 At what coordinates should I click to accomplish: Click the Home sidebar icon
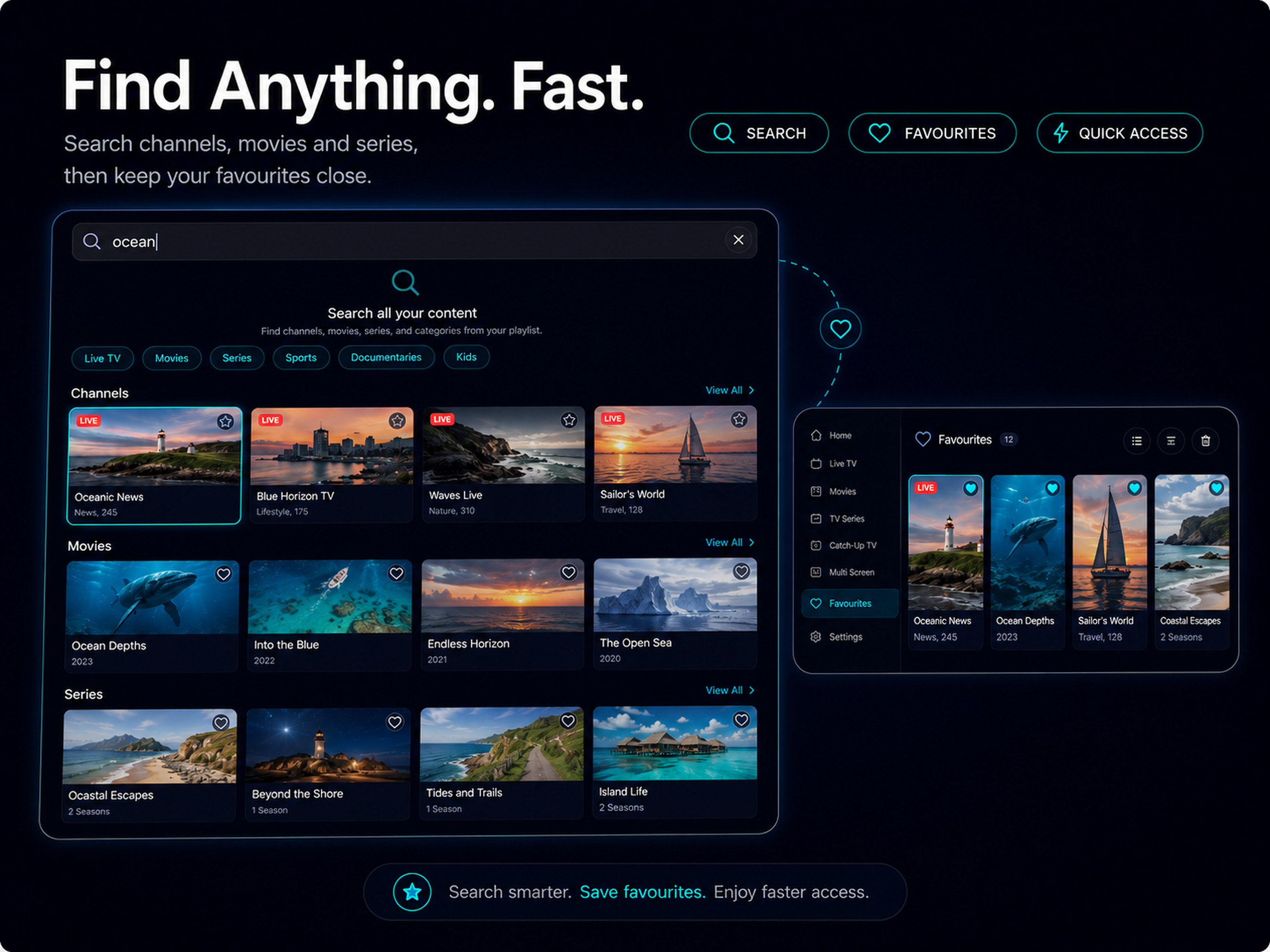816,435
